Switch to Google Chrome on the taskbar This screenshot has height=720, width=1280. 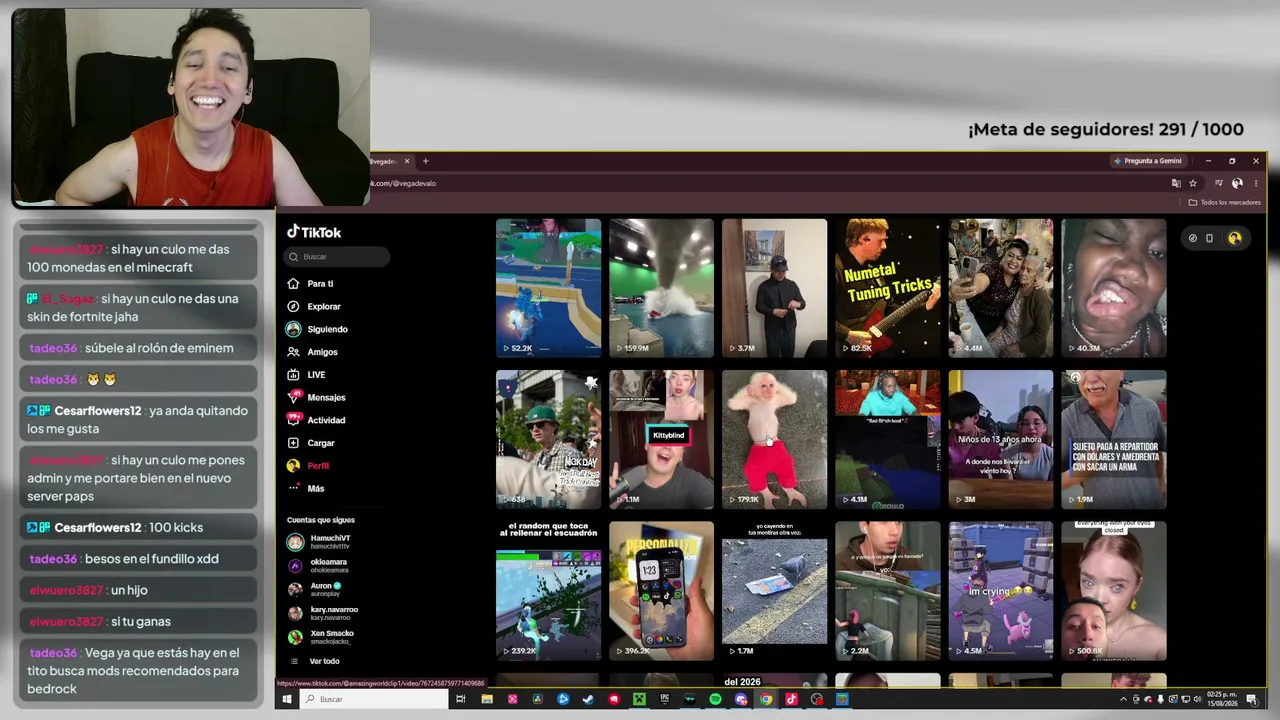766,699
